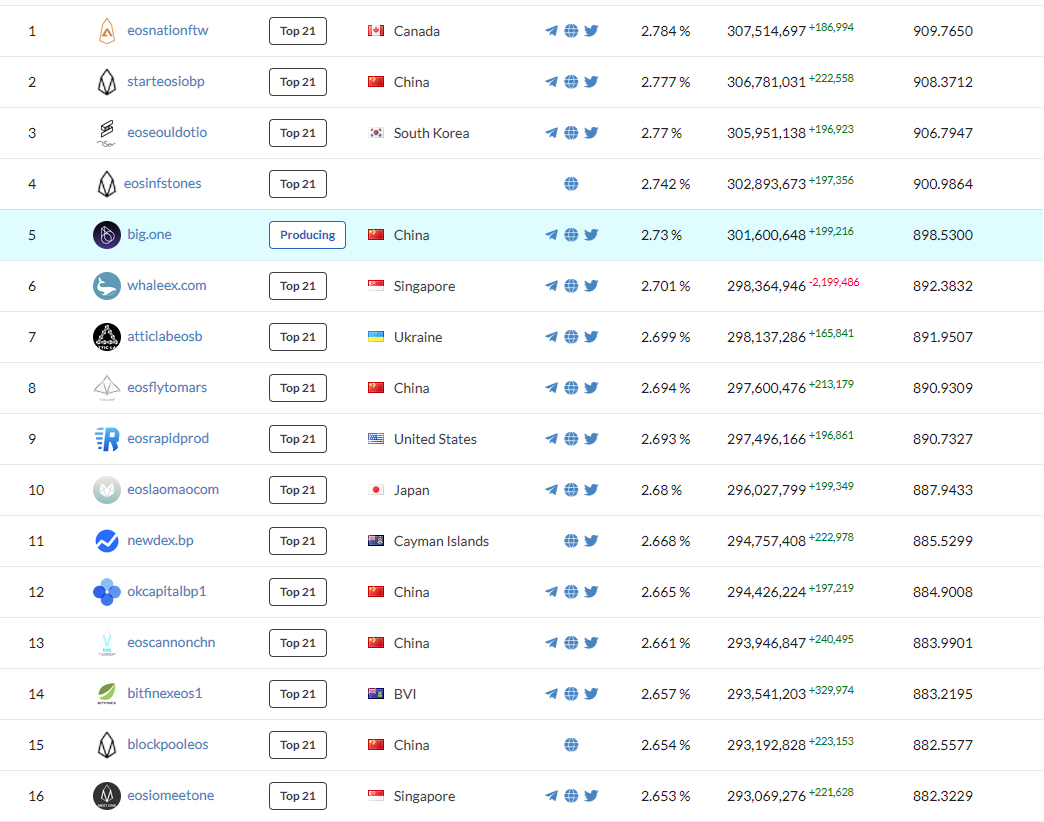The width and height of the screenshot is (1044, 822).
Task: Open whaleex.com website globe icon
Action: 571,286
